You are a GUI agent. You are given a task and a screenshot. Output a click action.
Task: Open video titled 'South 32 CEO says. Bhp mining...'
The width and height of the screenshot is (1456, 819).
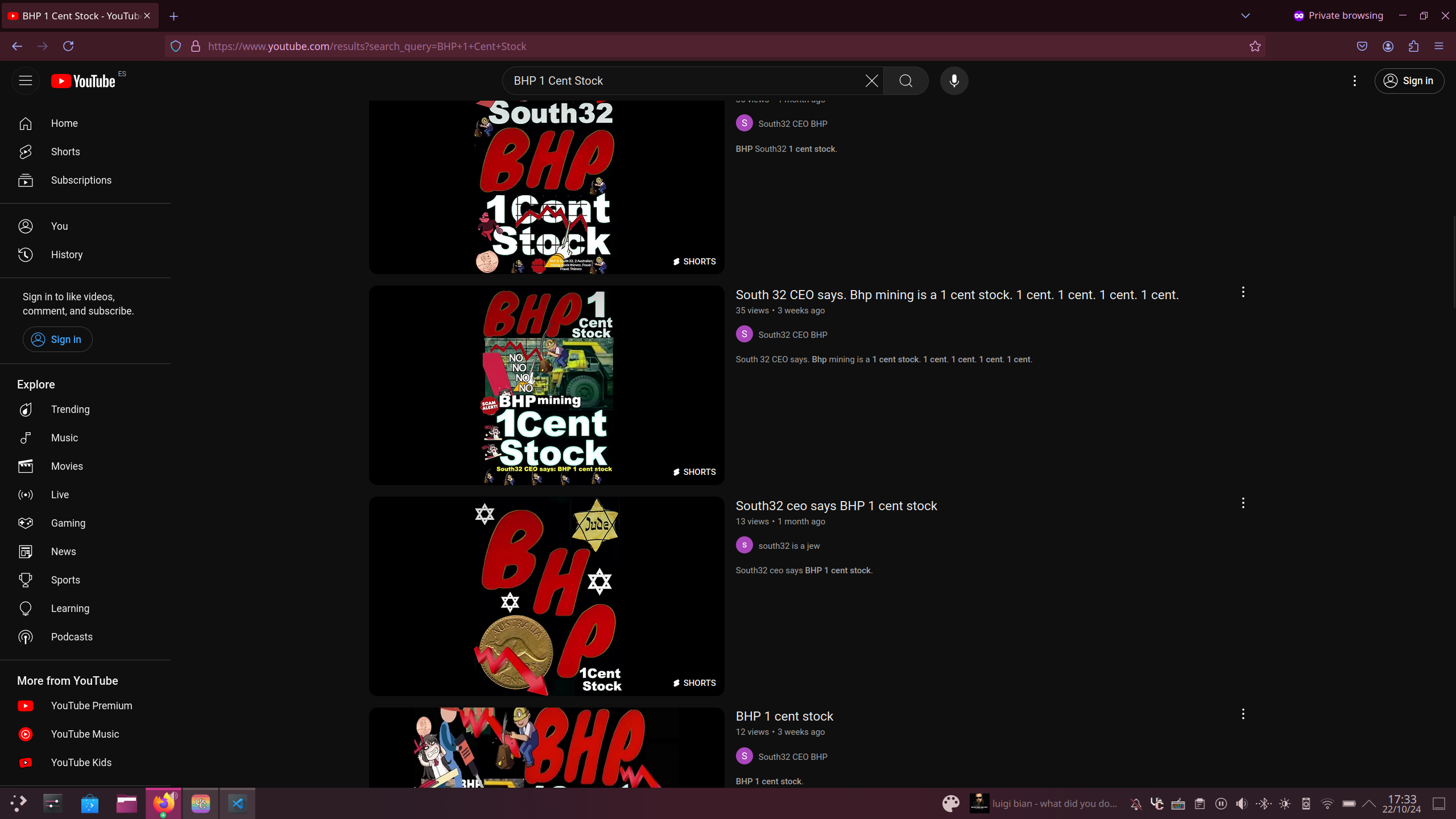coord(957,295)
